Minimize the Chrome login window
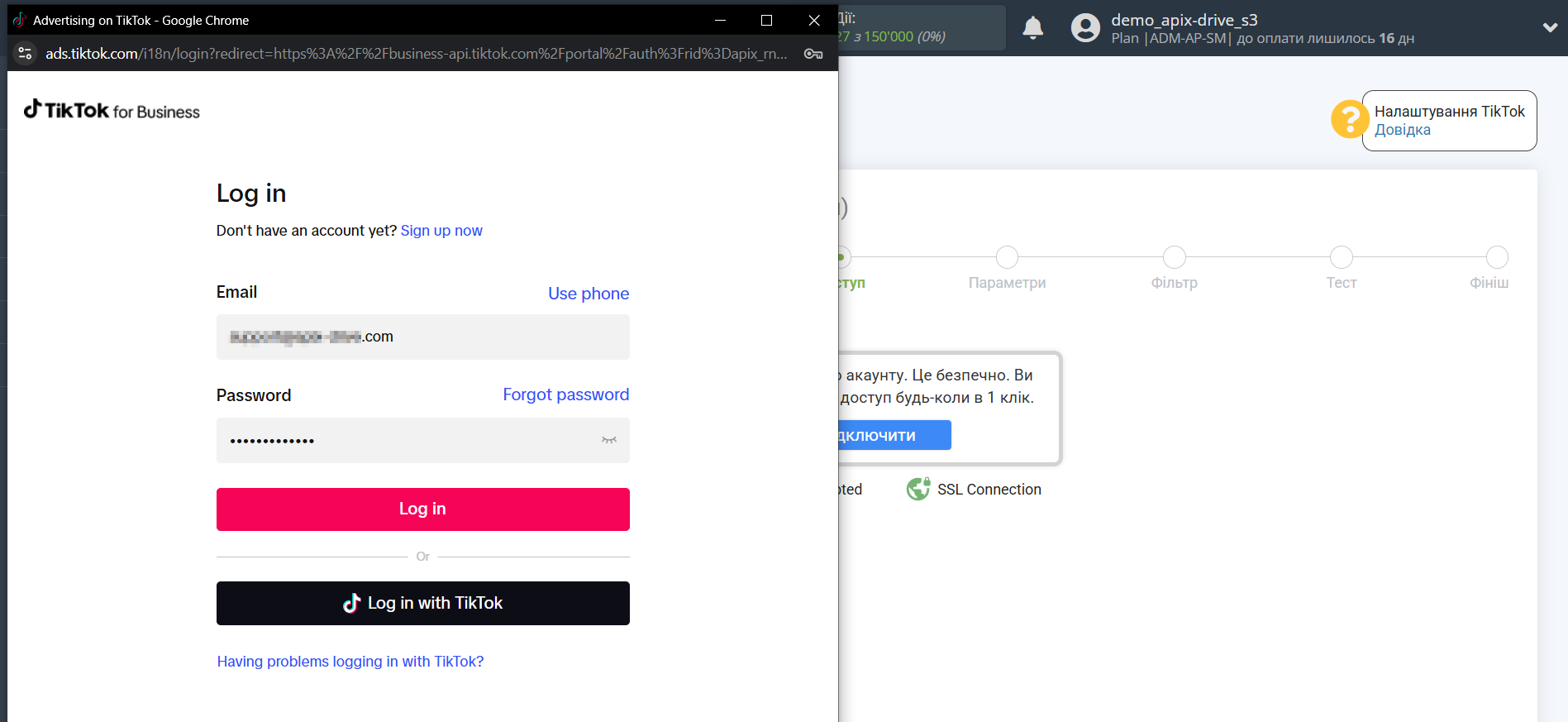The height and width of the screenshot is (722, 1568). [x=720, y=20]
